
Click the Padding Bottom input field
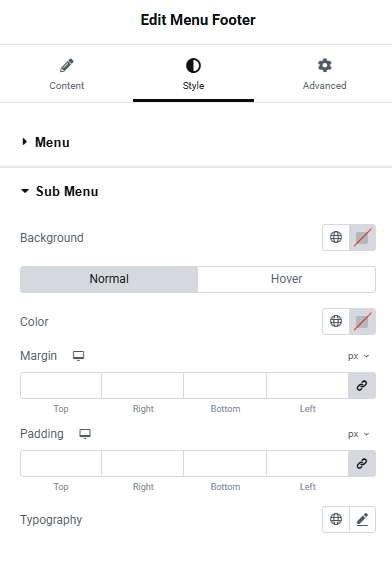[225, 463]
